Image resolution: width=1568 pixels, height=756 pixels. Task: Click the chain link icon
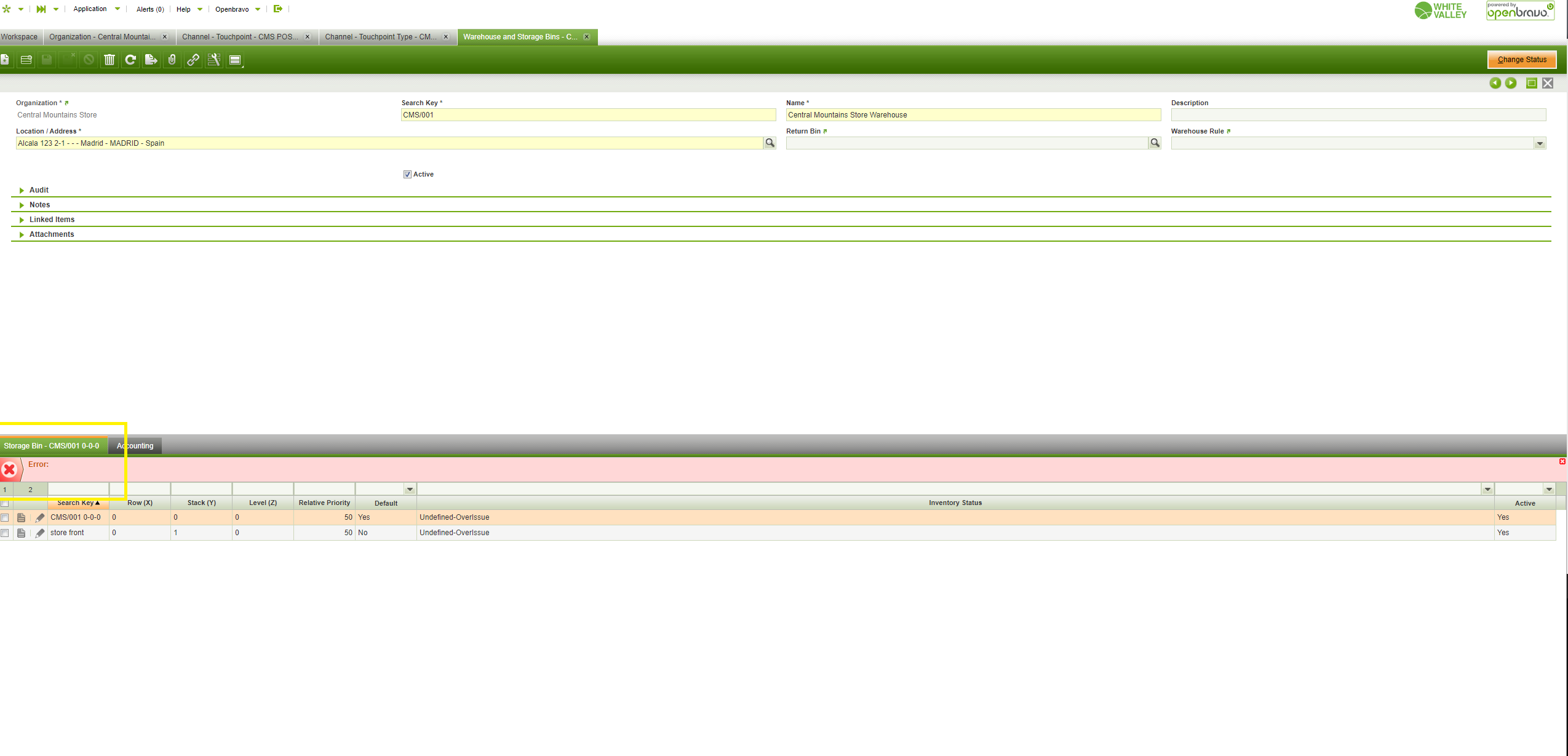pos(193,60)
